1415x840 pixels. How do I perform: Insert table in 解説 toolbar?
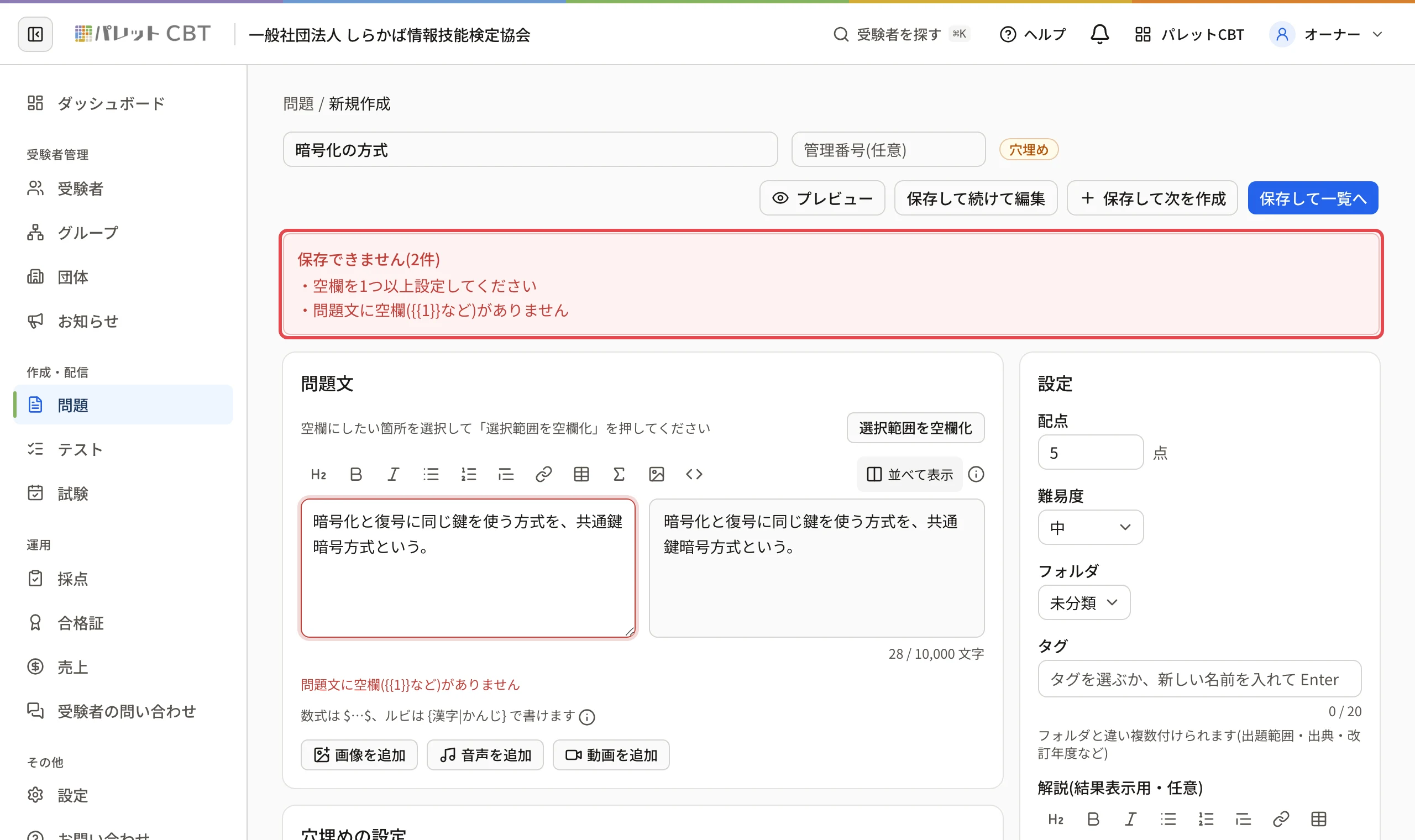click(1318, 819)
